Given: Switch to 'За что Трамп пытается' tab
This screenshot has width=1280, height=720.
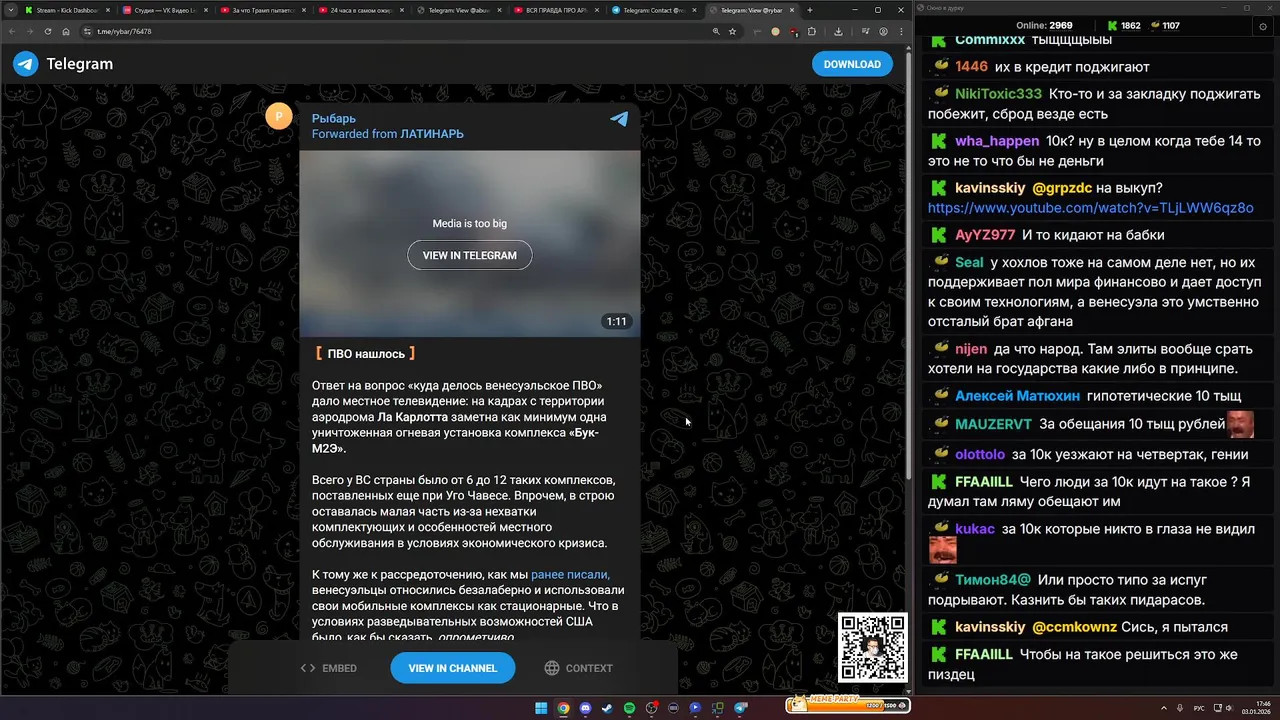Looking at the screenshot, I should tap(264, 10).
